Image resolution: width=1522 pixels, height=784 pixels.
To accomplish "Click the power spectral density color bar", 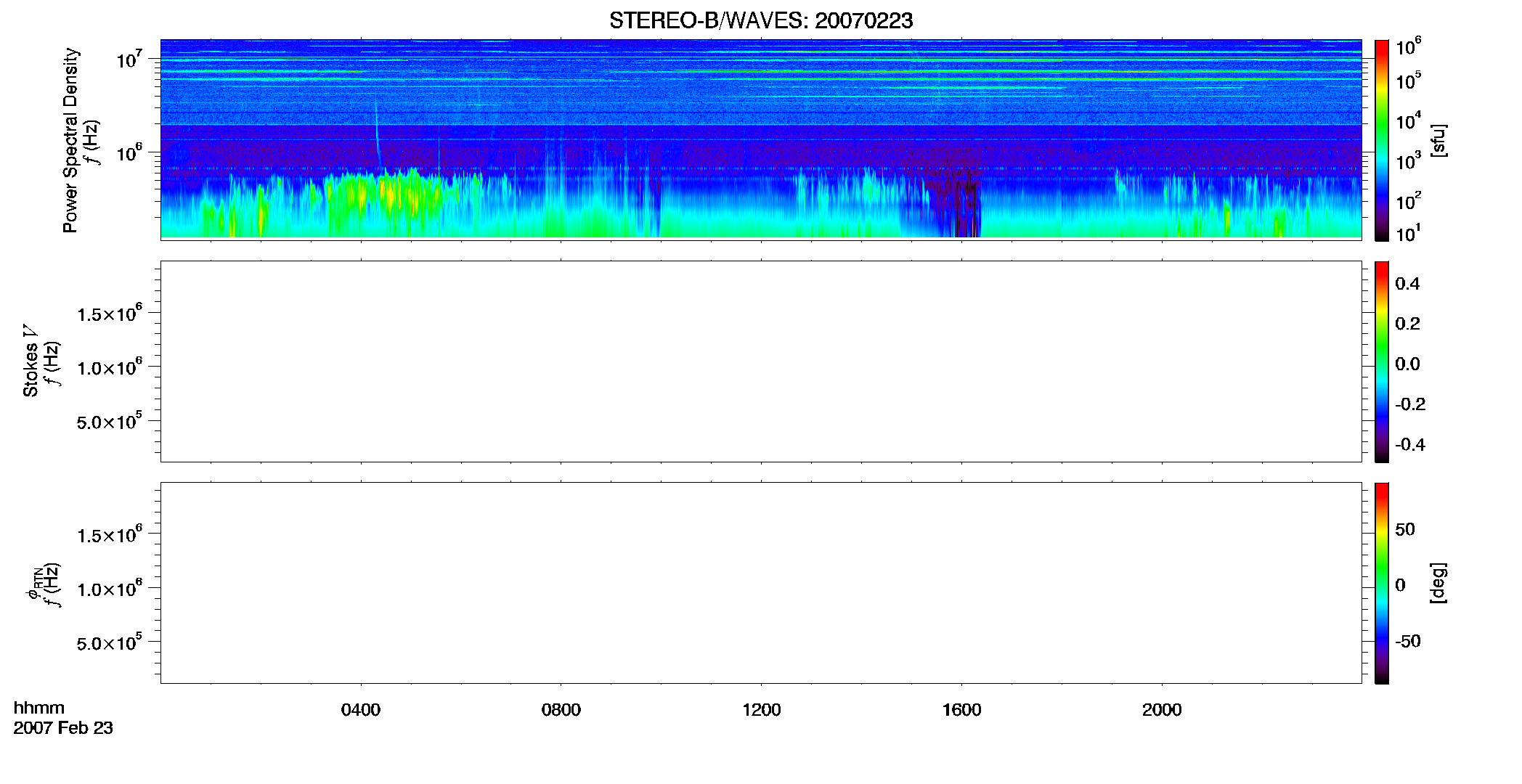I will coord(1381,140).
